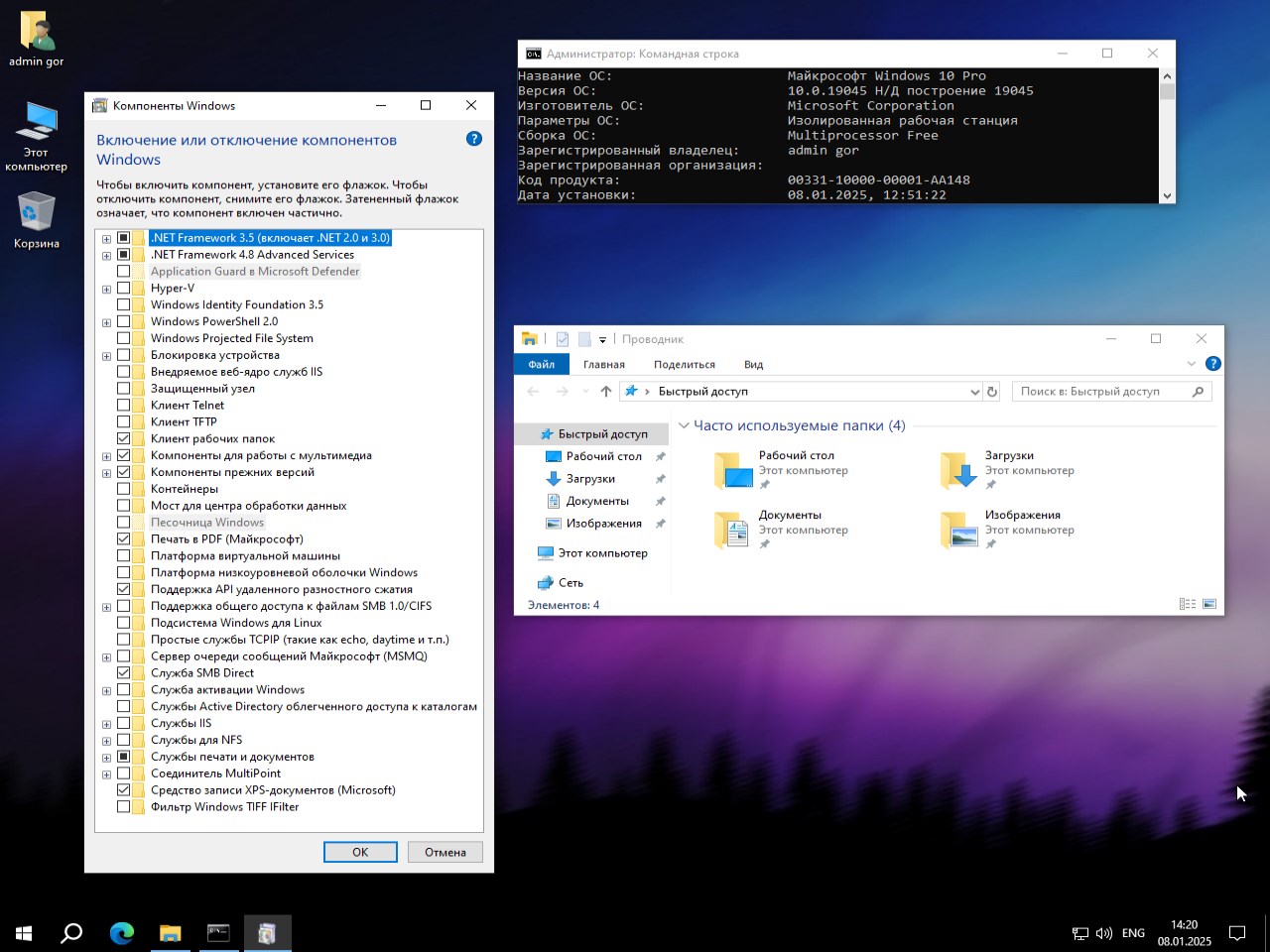Refresh the current folder with the address bar arrow
Viewport: 1270px width, 952px height.
pos(992,391)
